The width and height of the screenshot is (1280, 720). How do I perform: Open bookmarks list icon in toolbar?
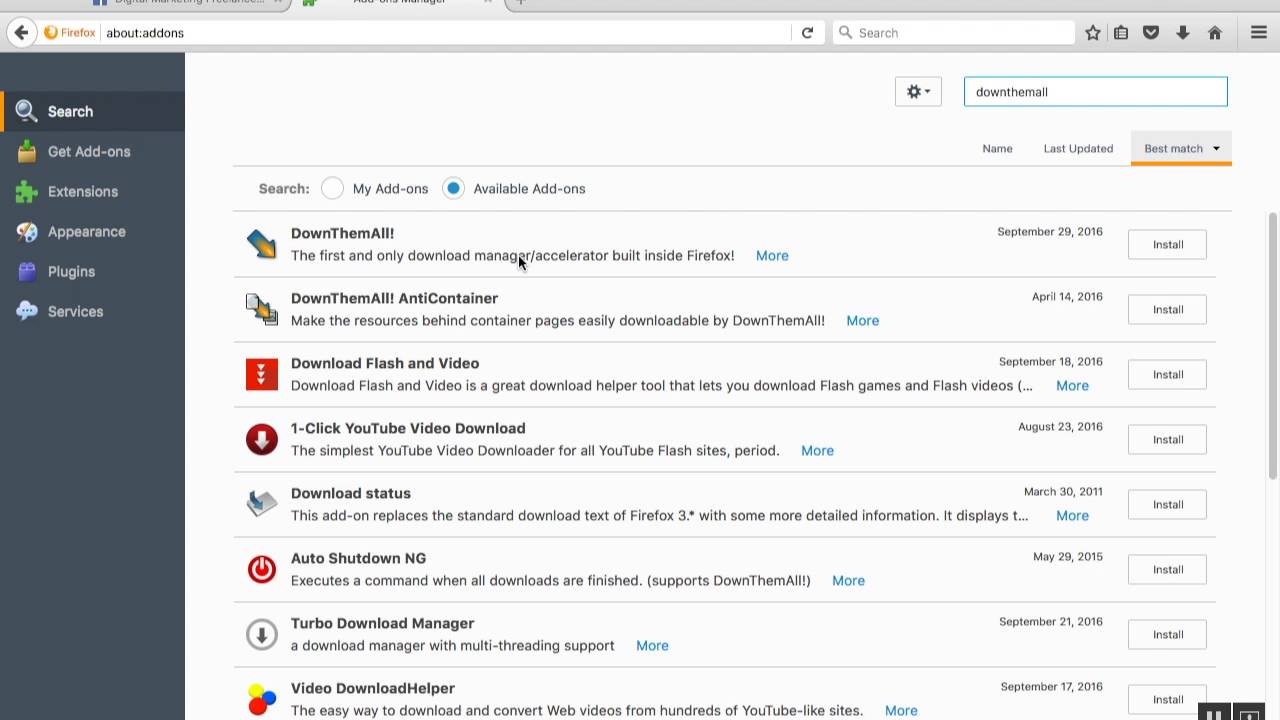(1121, 33)
